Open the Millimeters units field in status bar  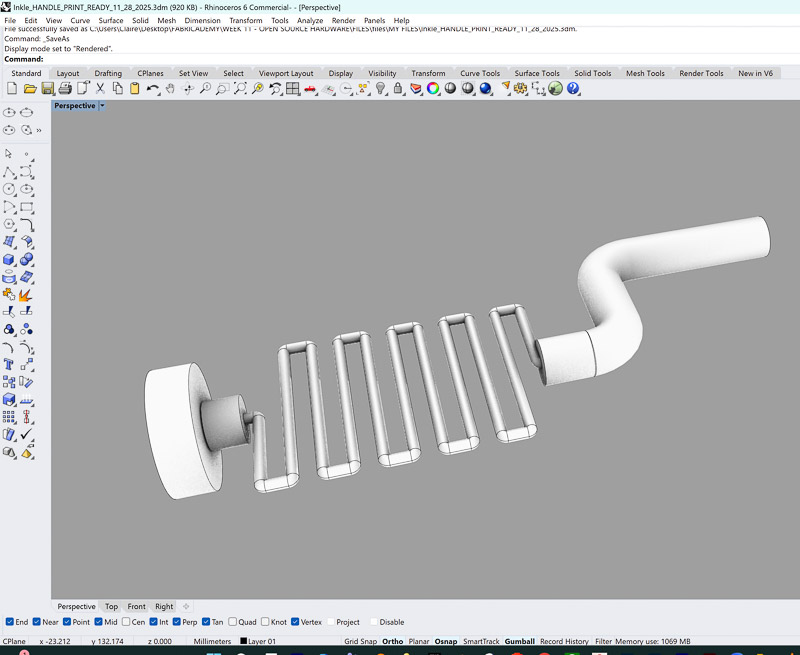212,641
